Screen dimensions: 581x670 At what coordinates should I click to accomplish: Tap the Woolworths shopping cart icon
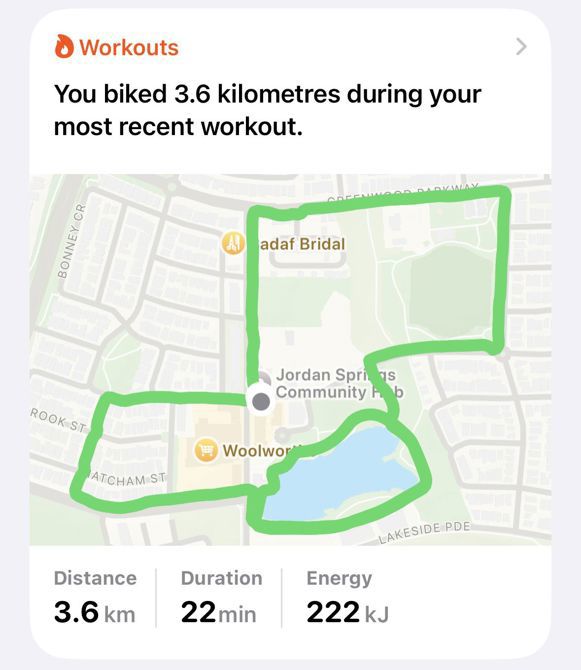pos(206,450)
